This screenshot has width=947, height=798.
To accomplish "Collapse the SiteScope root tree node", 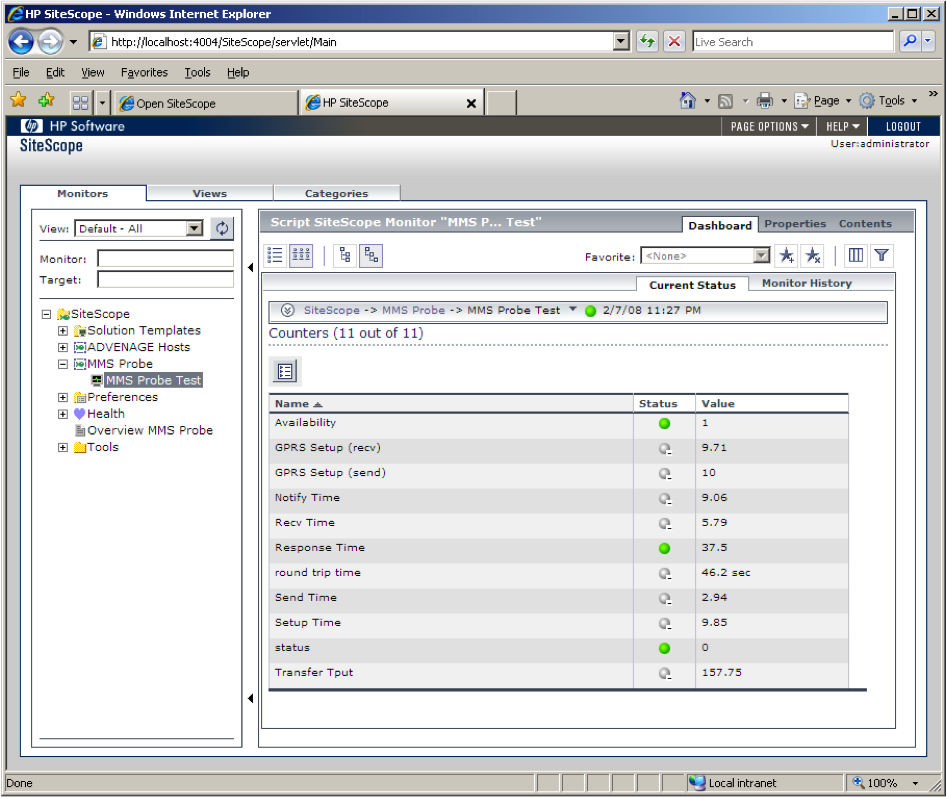I will click(46, 314).
